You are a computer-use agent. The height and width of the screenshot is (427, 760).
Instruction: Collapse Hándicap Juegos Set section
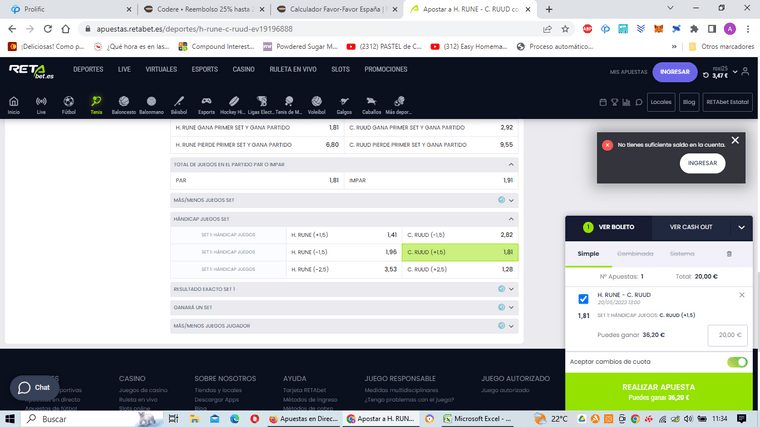click(x=511, y=219)
